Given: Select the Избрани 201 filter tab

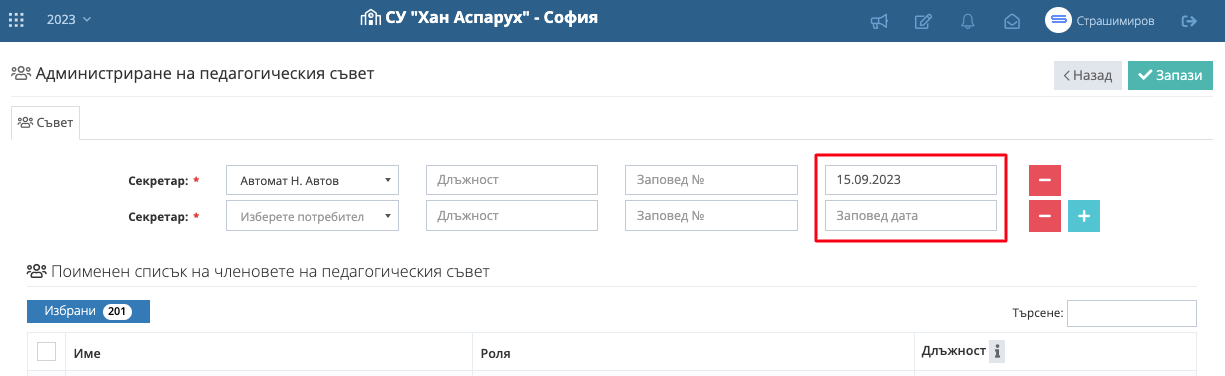Looking at the screenshot, I should (88, 311).
